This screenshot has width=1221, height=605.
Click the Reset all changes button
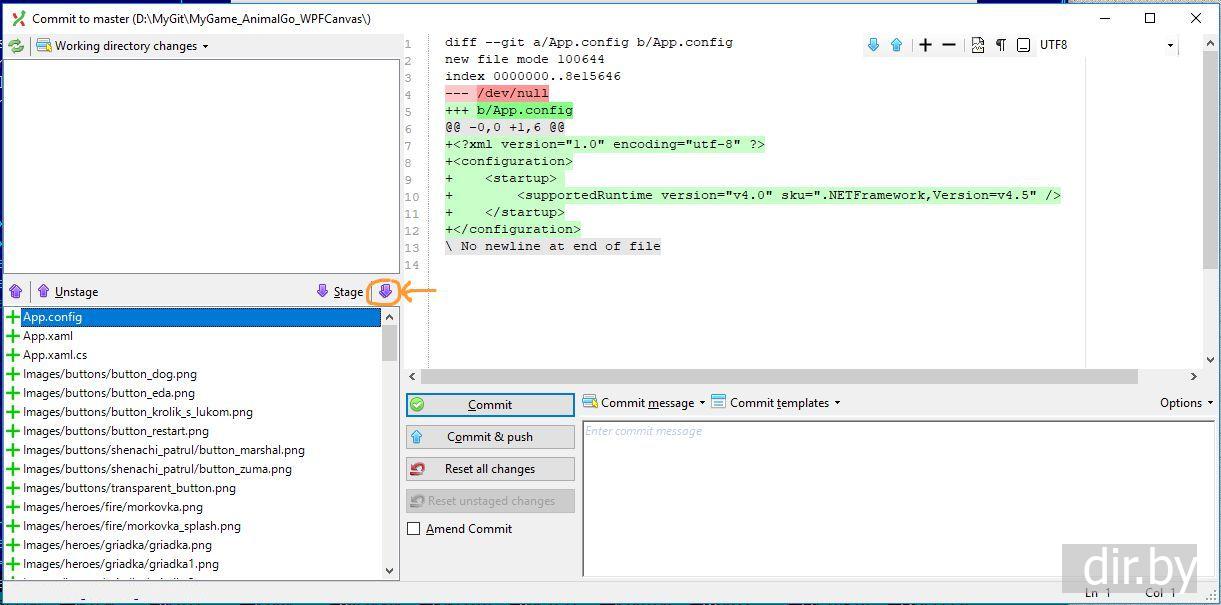click(490, 469)
